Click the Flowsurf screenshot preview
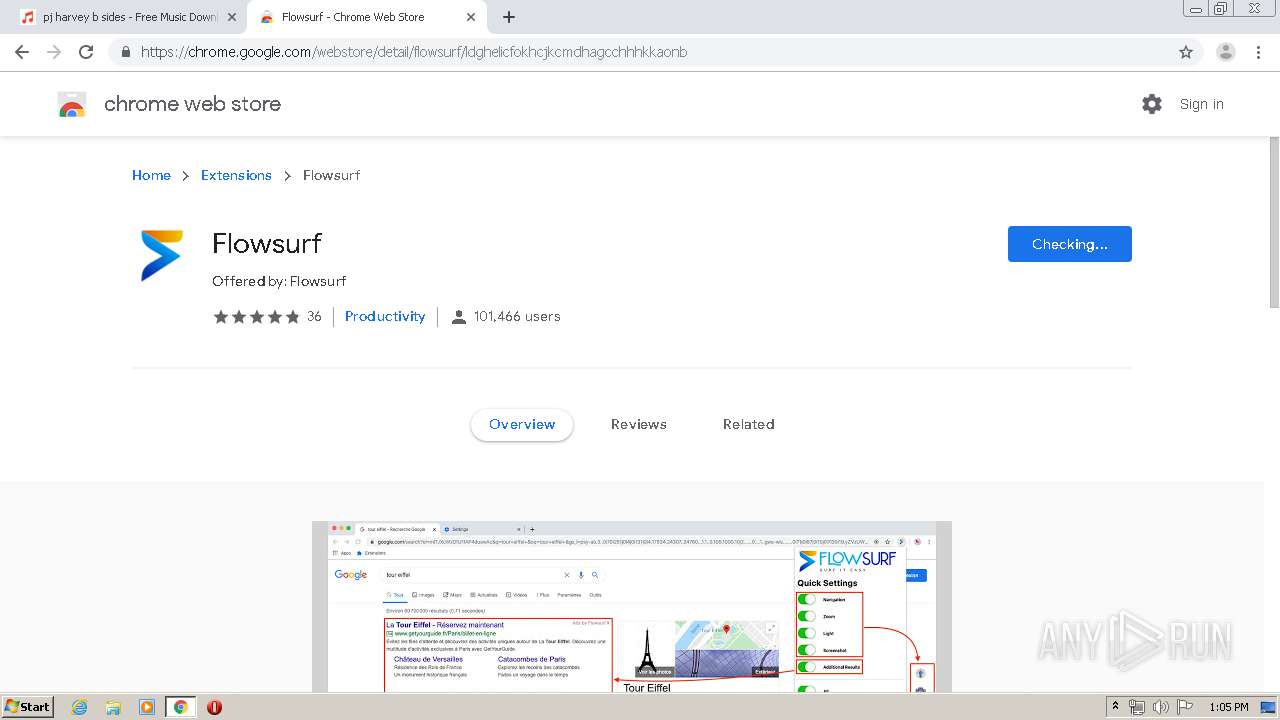1280x720 pixels. point(632,607)
